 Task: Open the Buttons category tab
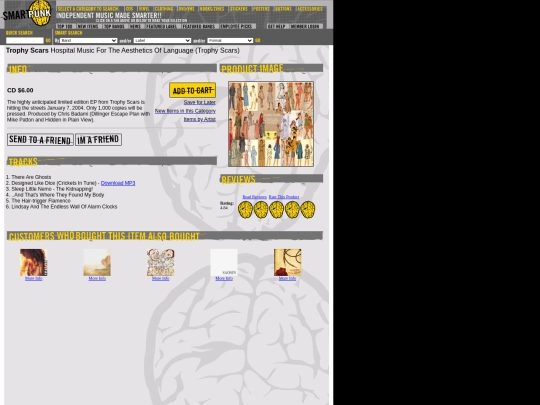point(283,9)
